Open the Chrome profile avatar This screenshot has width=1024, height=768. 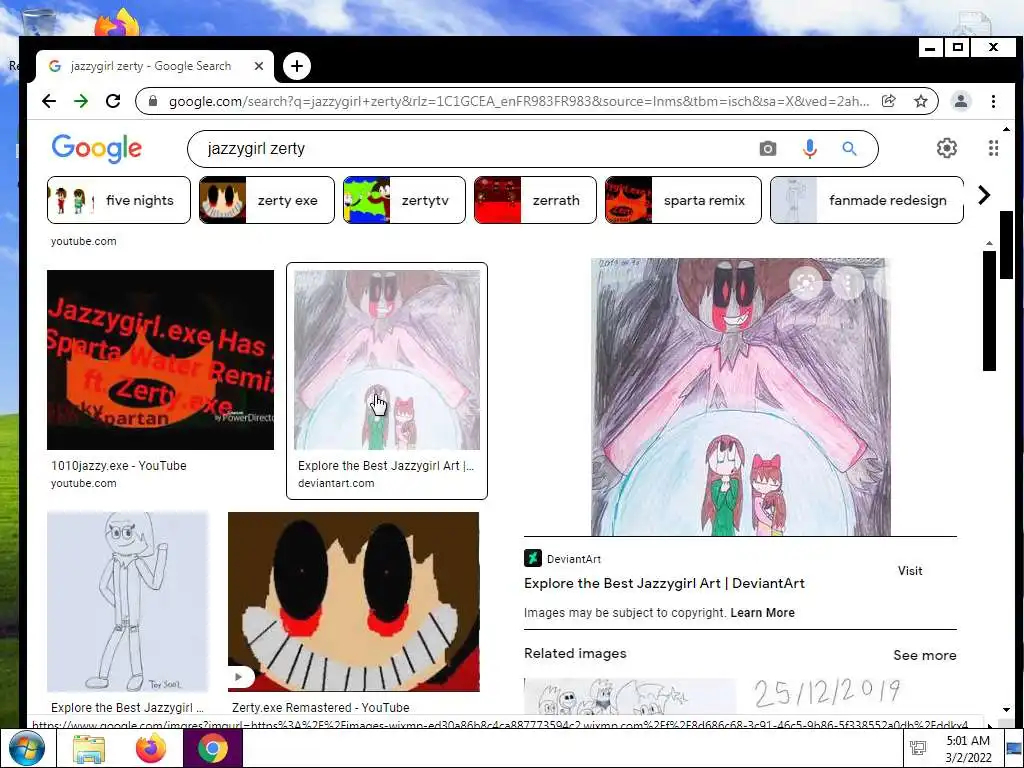tap(961, 101)
